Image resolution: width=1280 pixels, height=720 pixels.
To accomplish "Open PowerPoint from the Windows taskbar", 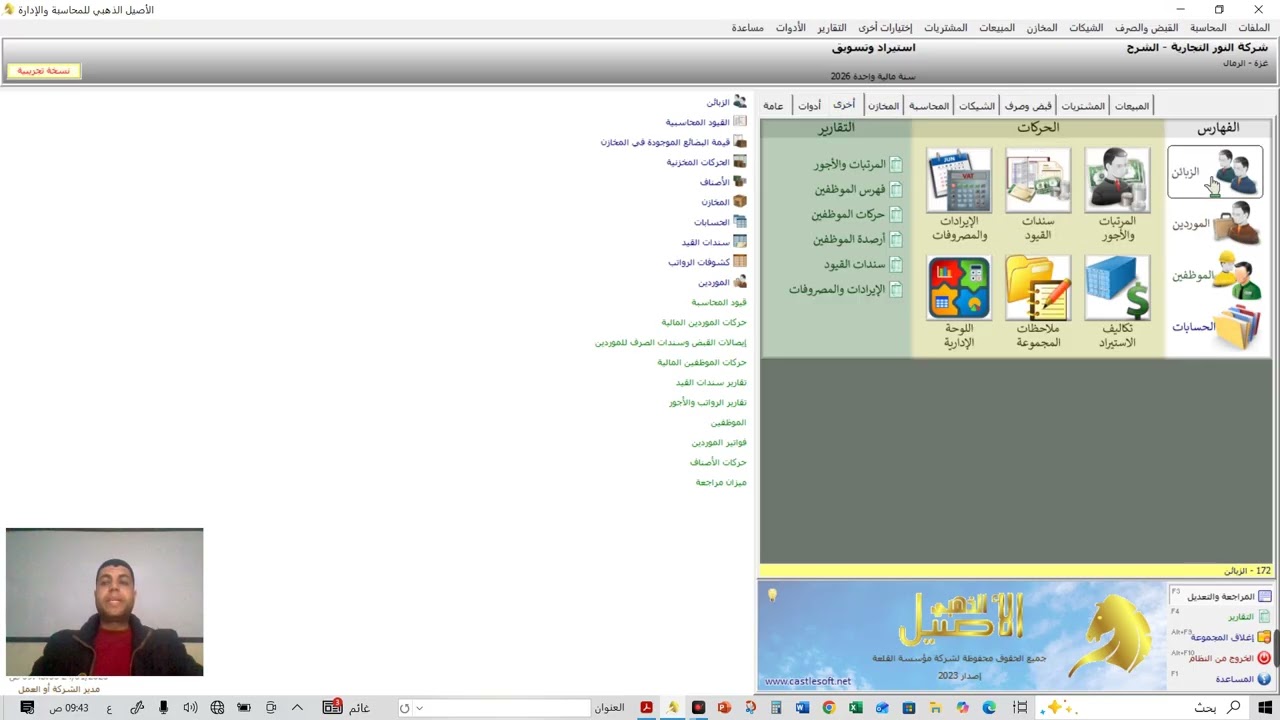I will 724,708.
